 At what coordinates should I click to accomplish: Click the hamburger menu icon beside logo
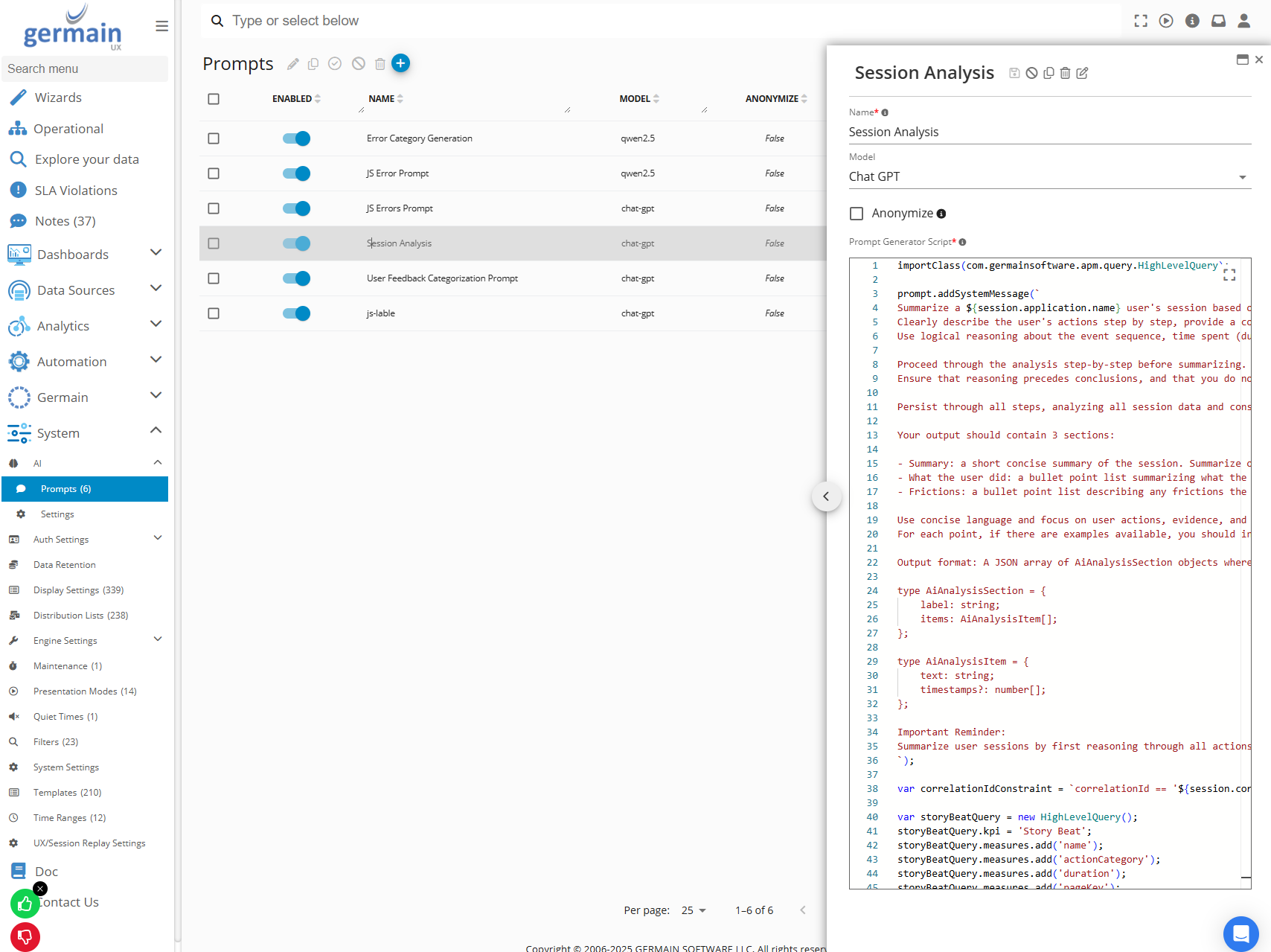tap(161, 27)
